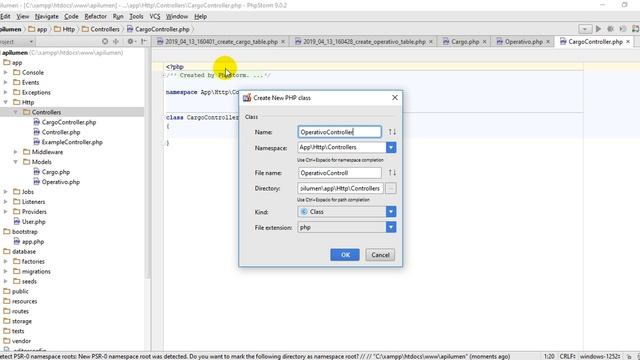The height and width of the screenshot is (360, 640).
Task: Focus the class Name input field
Action: coord(340,132)
